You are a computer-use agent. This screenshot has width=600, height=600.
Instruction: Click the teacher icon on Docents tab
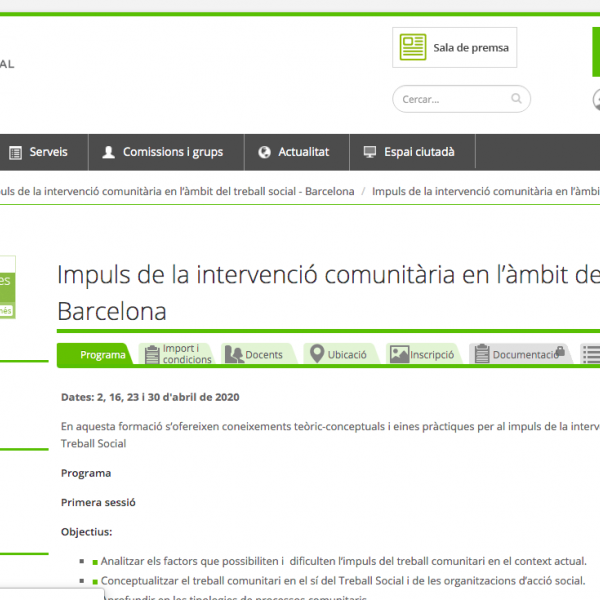pyautogui.click(x=234, y=354)
